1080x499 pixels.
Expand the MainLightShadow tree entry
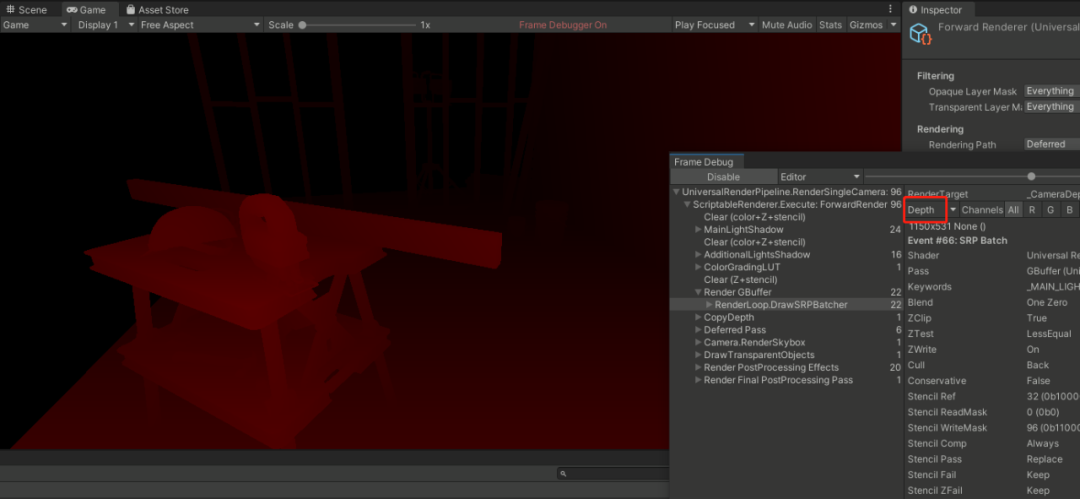coord(697,230)
